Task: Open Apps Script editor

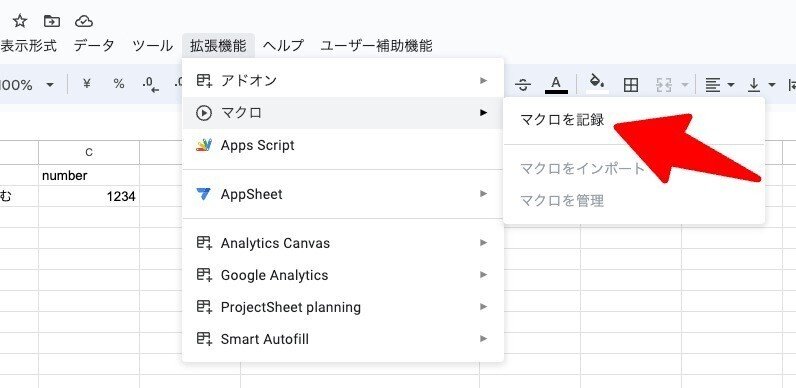Action: (343, 145)
